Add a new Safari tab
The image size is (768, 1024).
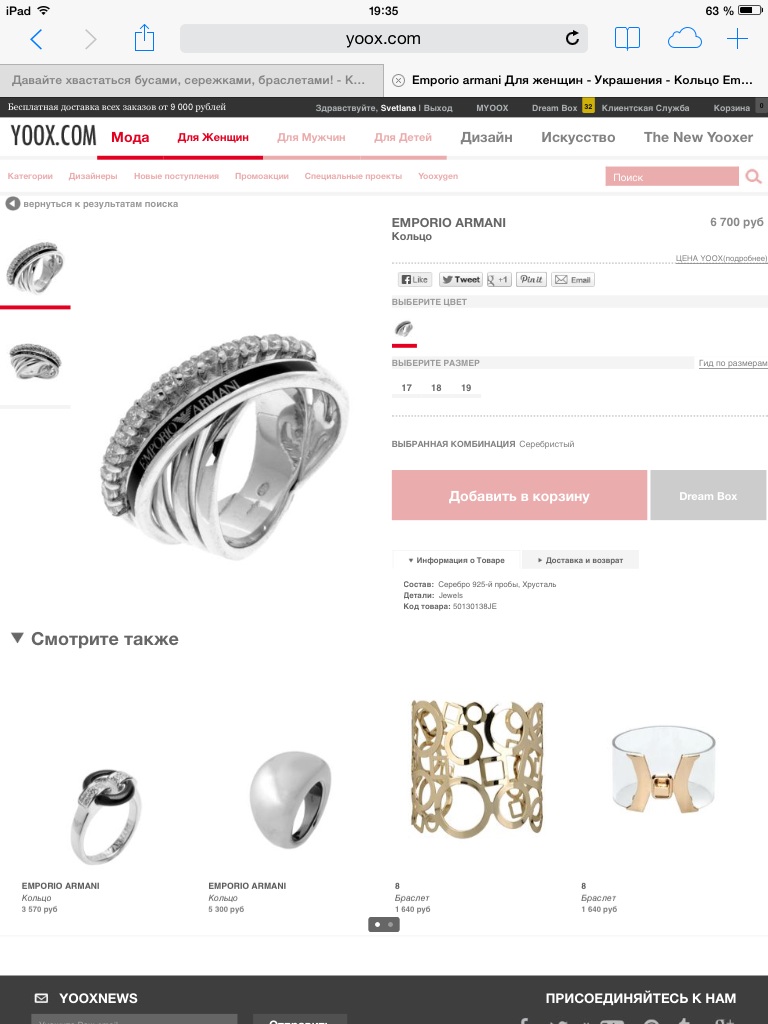(x=737, y=39)
